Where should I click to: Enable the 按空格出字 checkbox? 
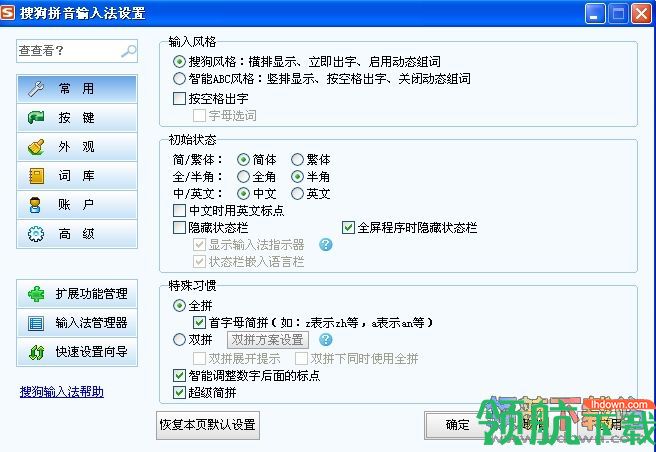(x=179, y=99)
